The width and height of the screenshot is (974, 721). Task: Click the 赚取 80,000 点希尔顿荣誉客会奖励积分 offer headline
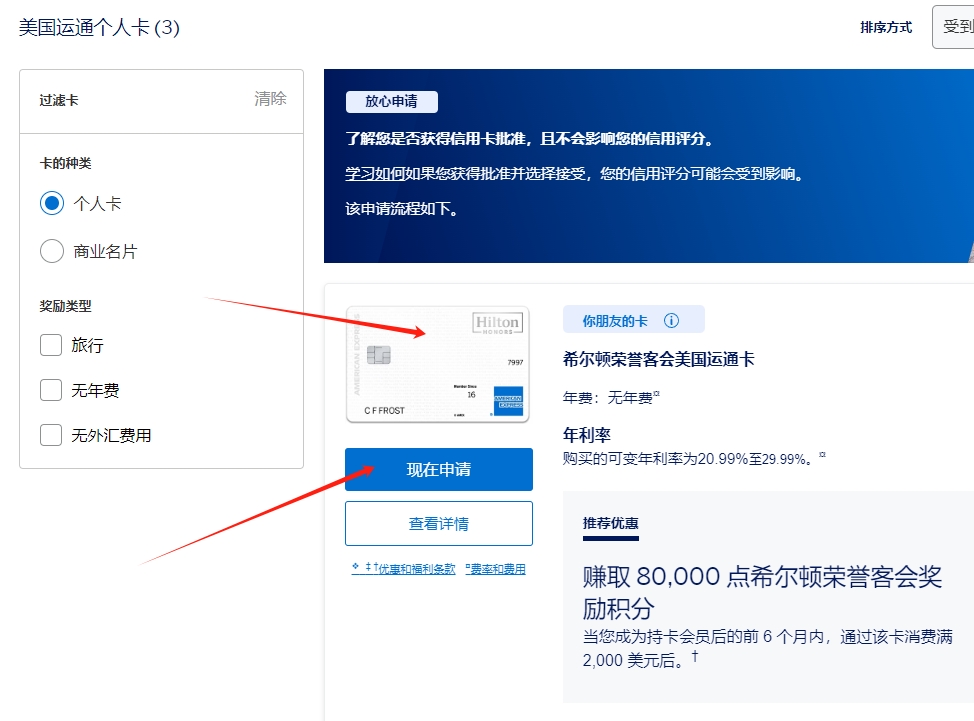[762, 592]
